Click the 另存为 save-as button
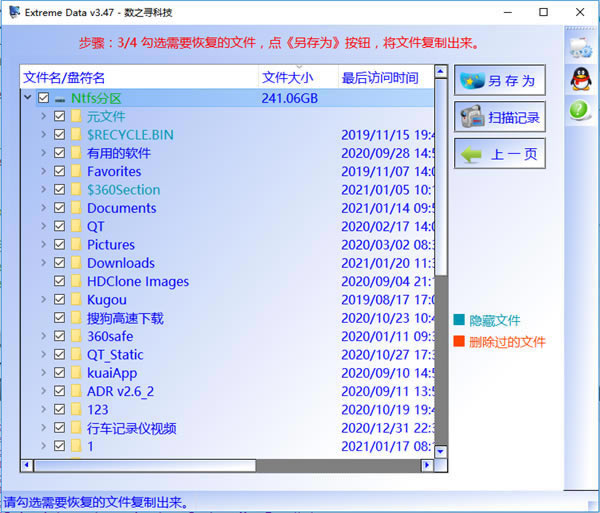 coord(500,81)
